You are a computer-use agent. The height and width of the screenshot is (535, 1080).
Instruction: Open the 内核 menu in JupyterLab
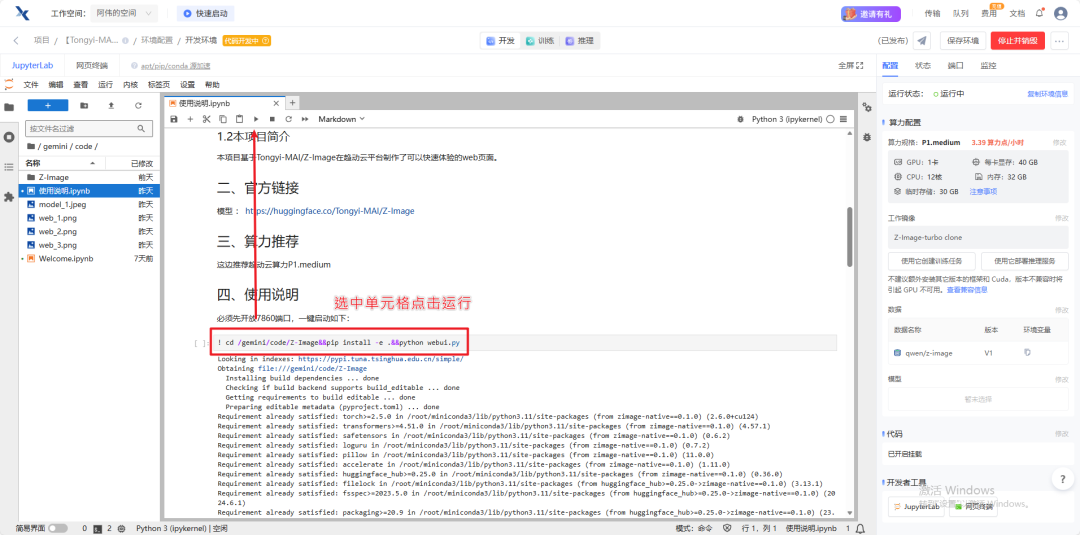click(130, 85)
